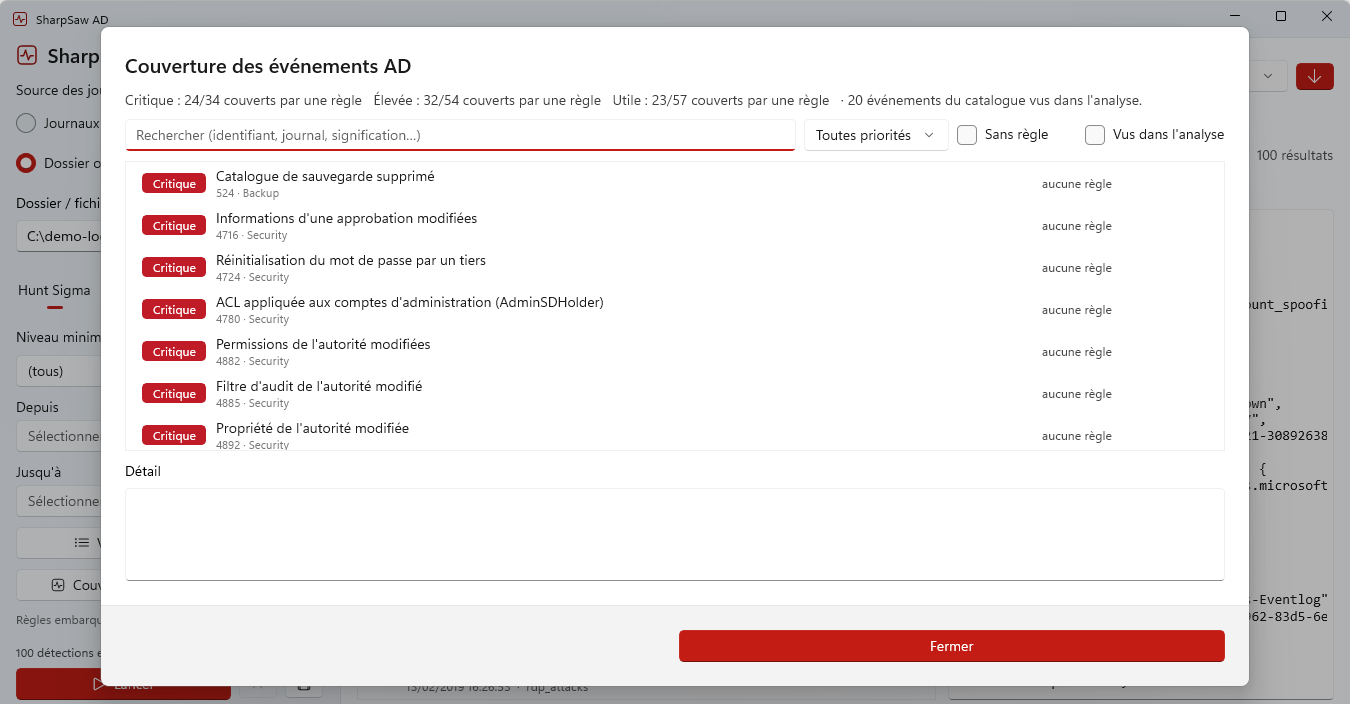
Task: Click the Critique badge on event 4724
Action: tap(174, 268)
